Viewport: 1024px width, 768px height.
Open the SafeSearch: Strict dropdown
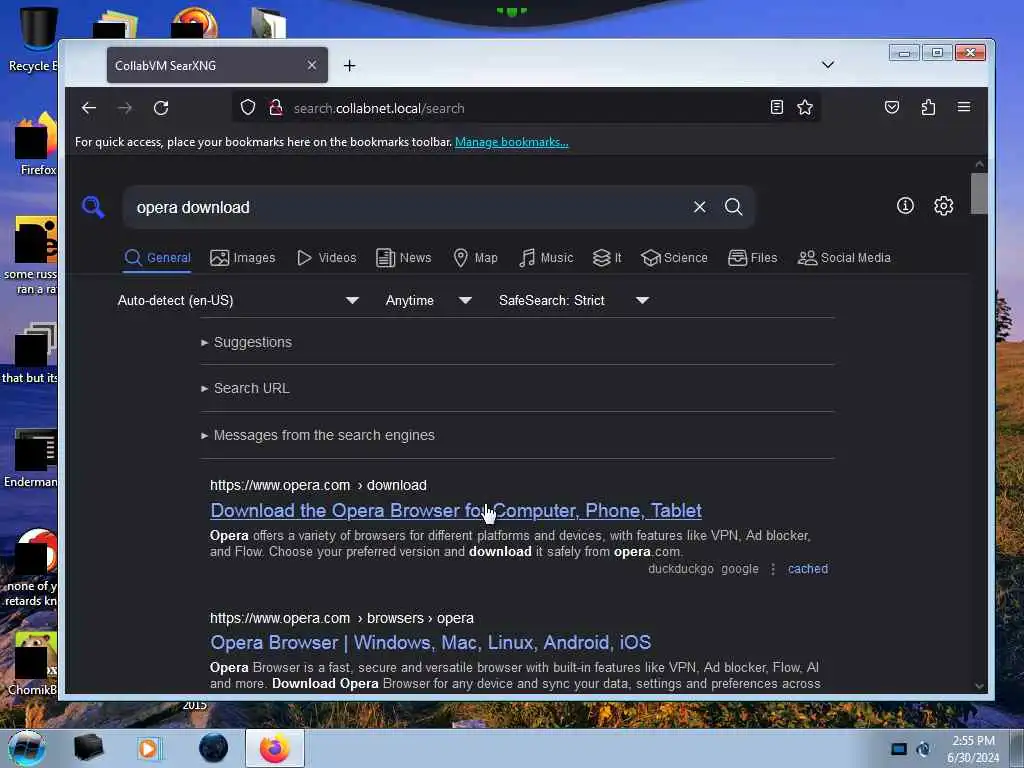click(x=573, y=300)
